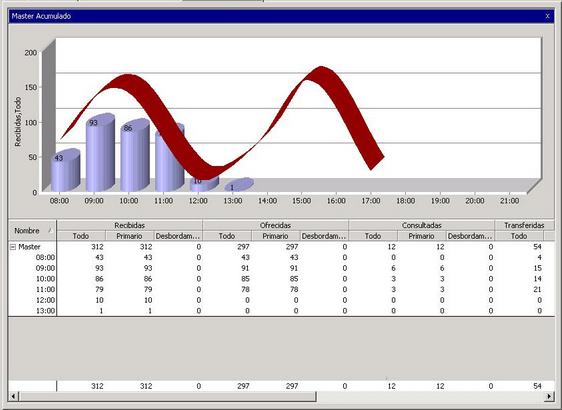Click the Recibidas,Todo y-axis title
The width and height of the screenshot is (562, 410).
tap(18, 122)
